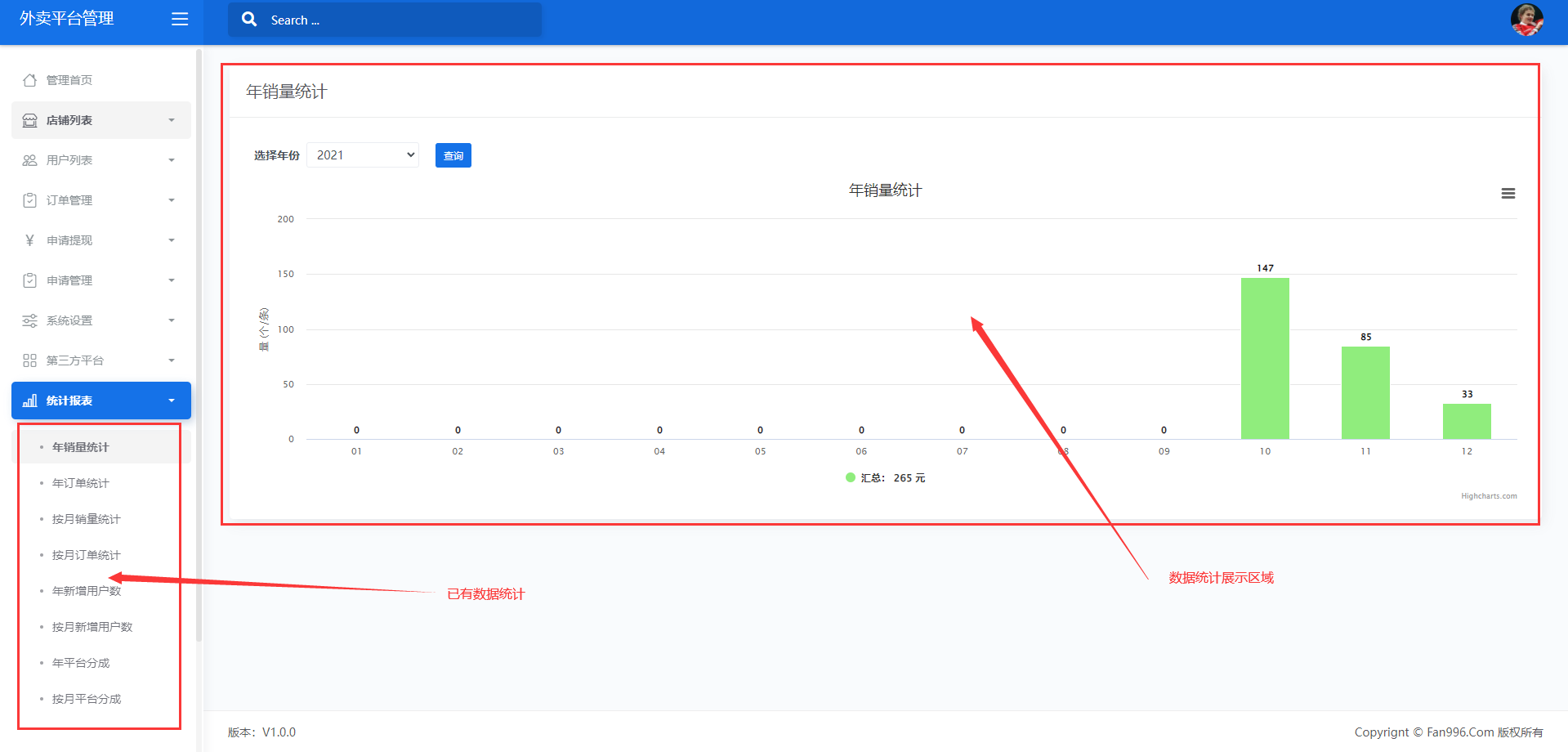
Task: Click the 外卖平台管理 logo title
Action: coord(66,19)
